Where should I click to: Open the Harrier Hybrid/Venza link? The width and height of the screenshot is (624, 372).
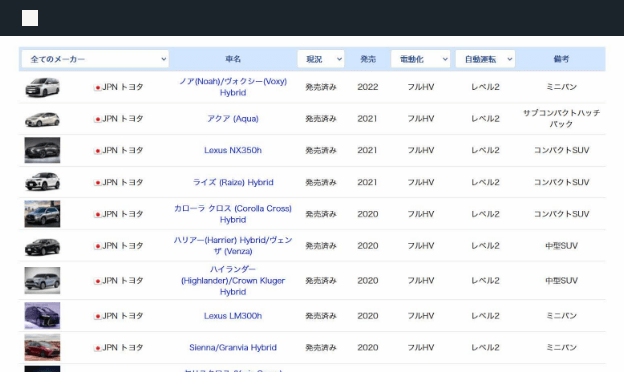[233, 245]
